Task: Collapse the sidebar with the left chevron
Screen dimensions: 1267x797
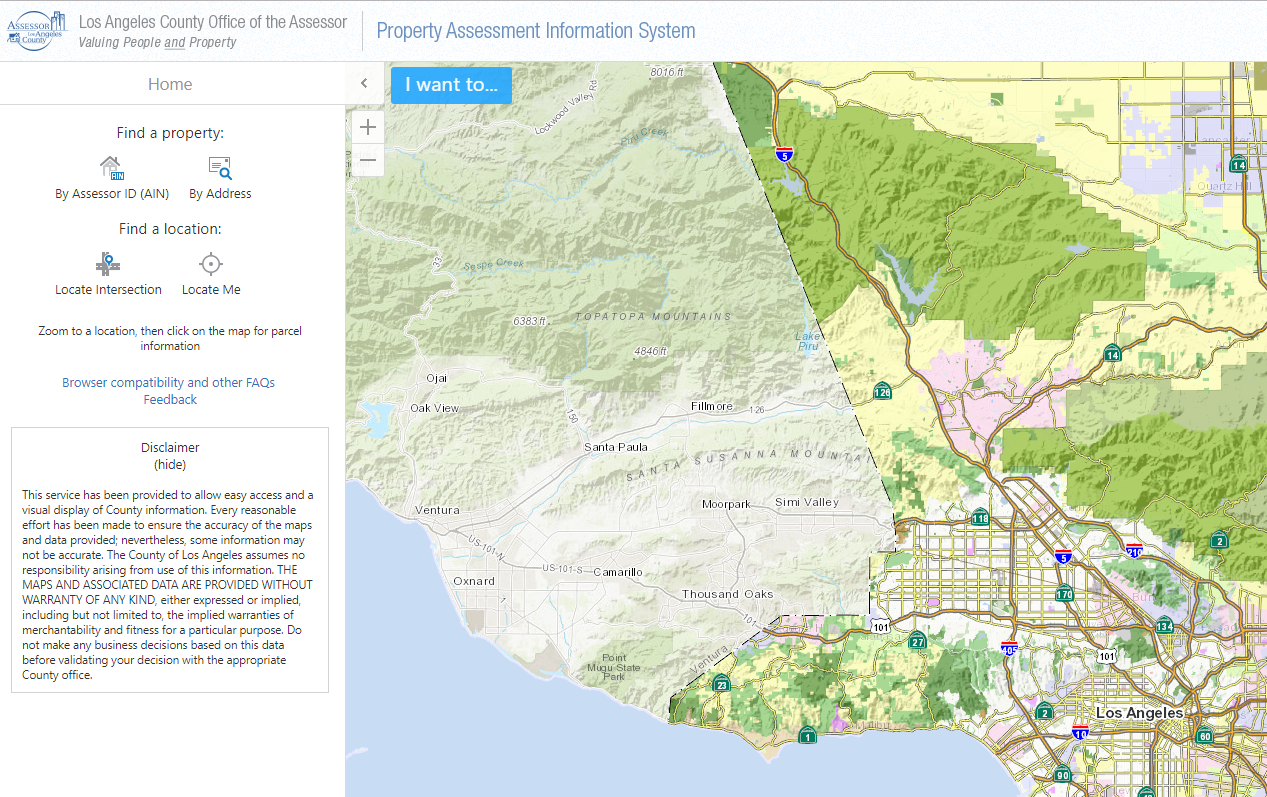Action: 364,83
